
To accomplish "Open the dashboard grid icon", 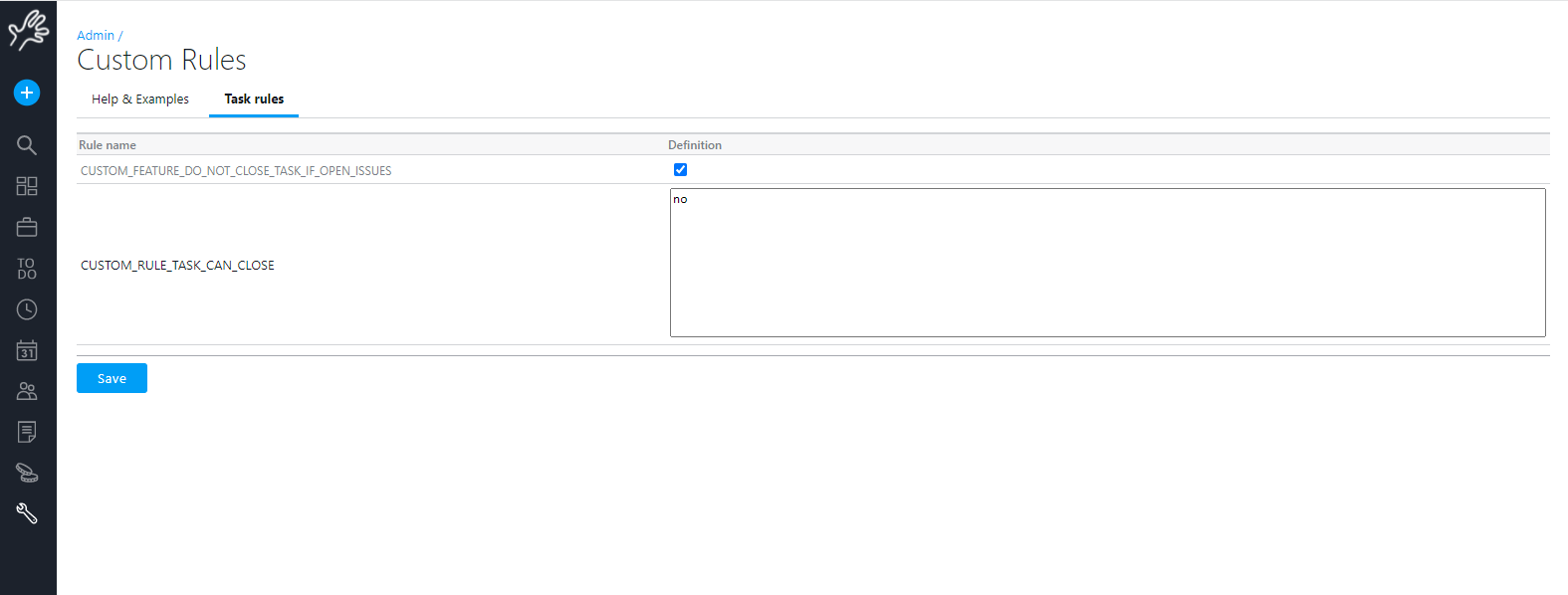I will pyautogui.click(x=27, y=186).
